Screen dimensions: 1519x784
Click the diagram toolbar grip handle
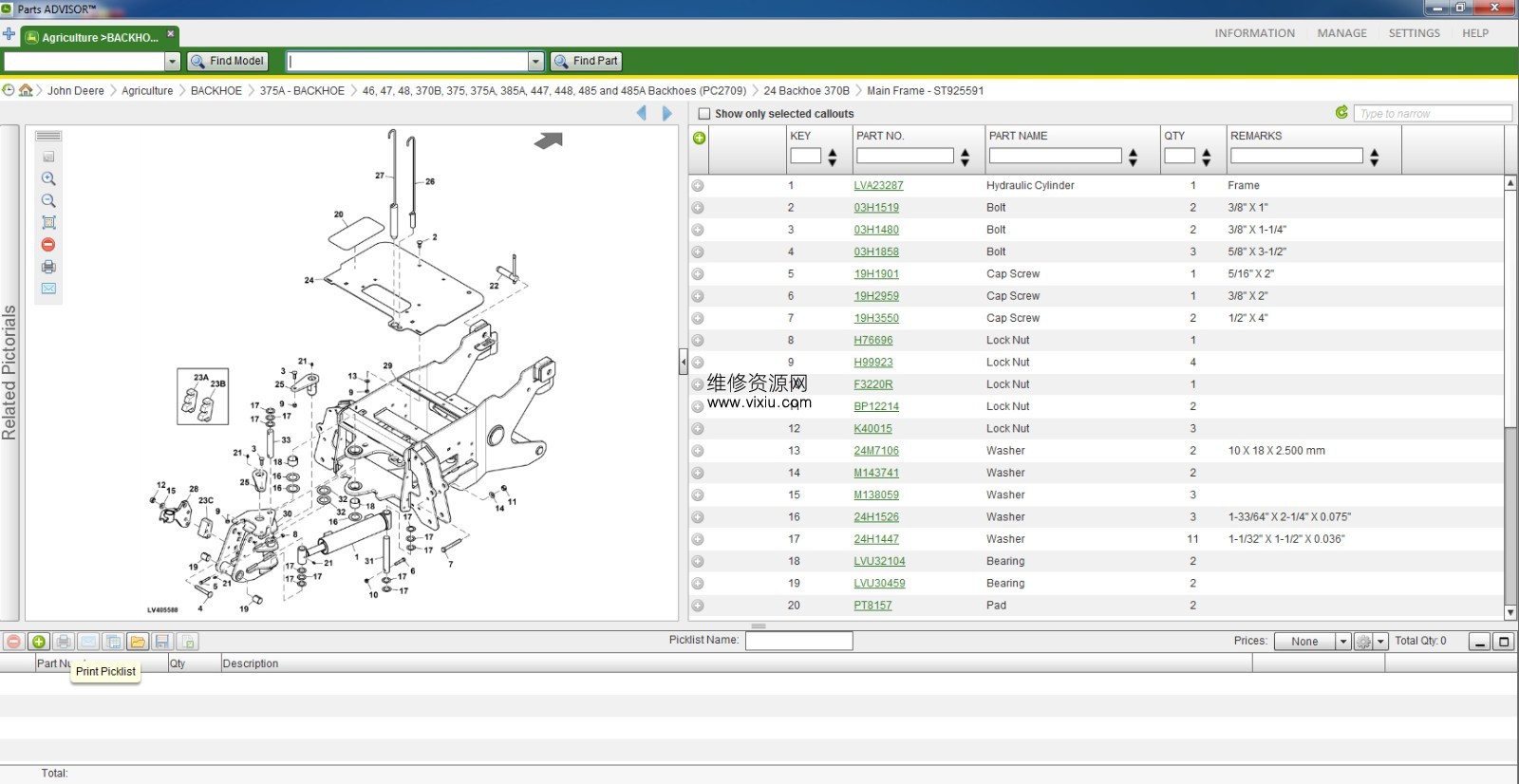[48, 136]
